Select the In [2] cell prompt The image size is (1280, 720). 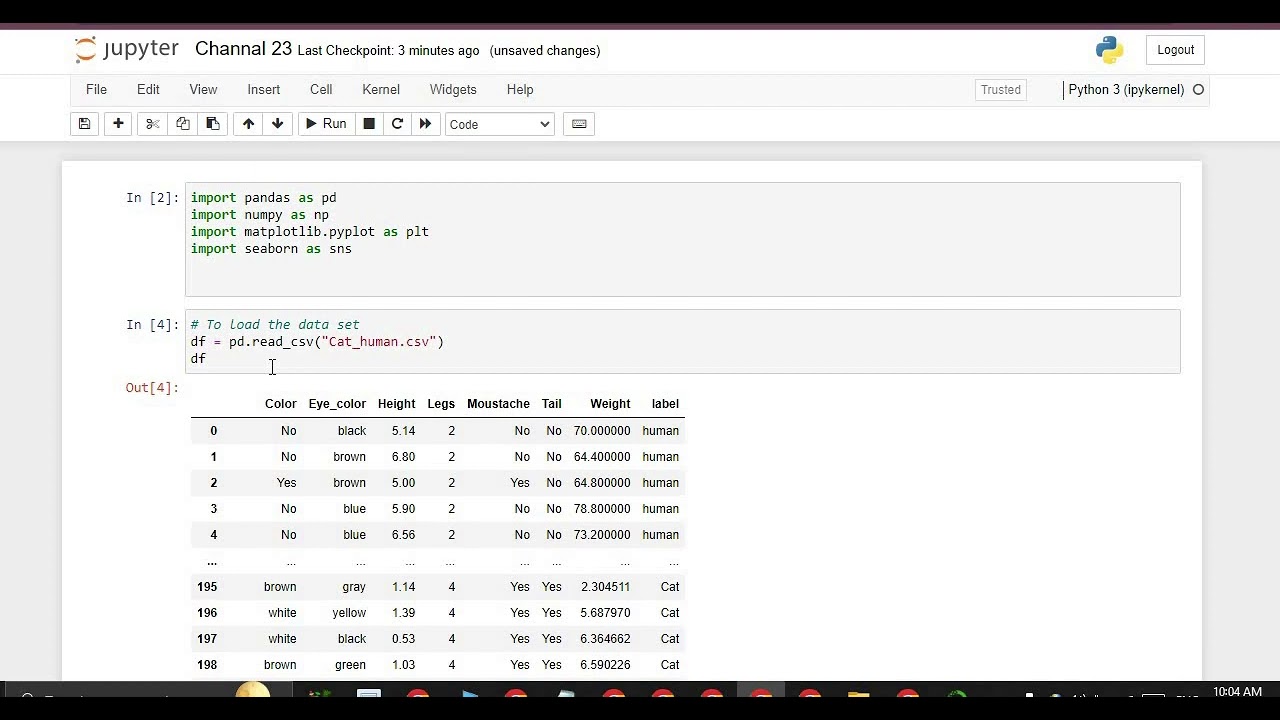point(152,198)
